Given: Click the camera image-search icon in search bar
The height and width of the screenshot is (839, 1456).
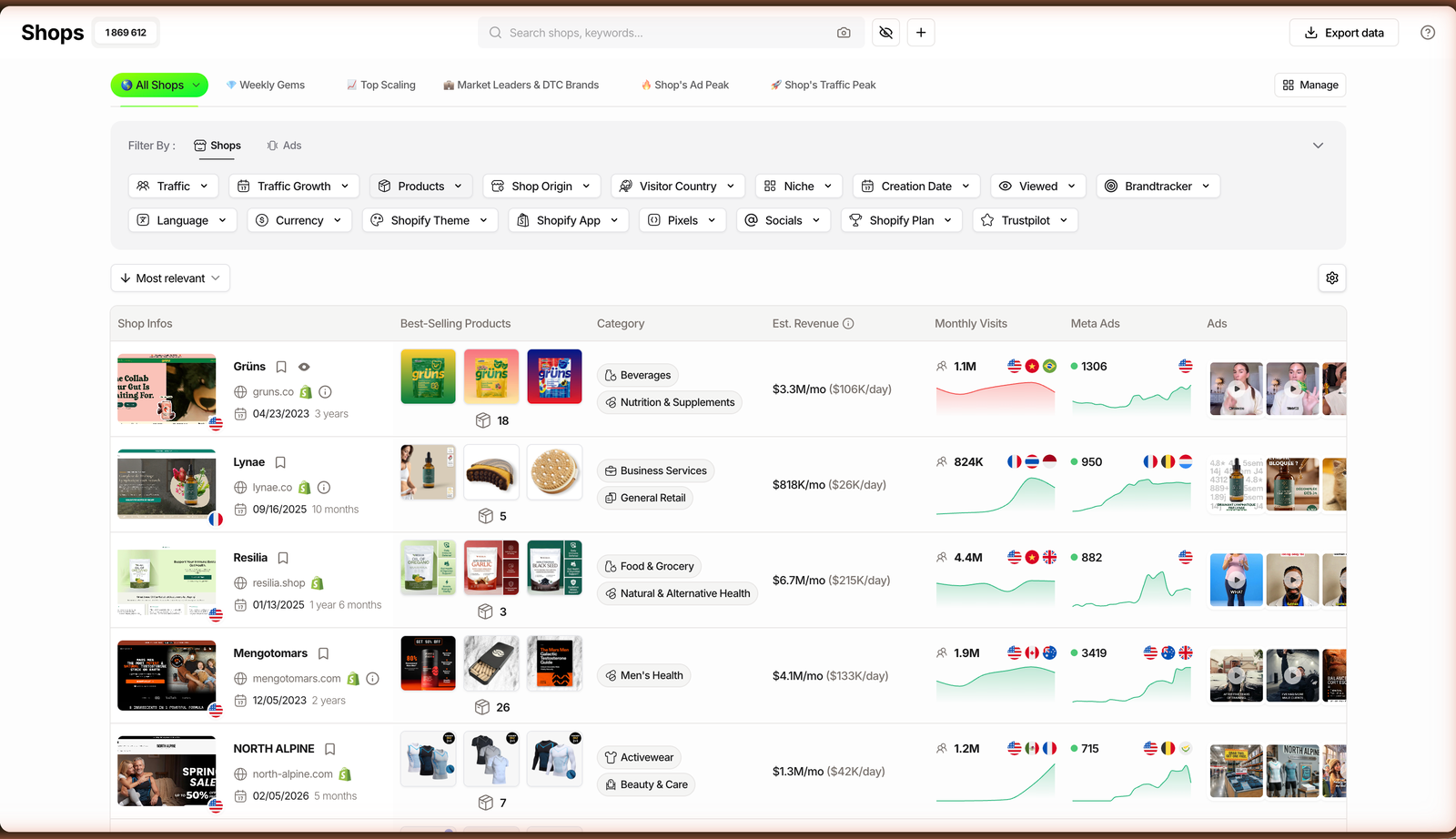Looking at the screenshot, I should coord(844,33).
